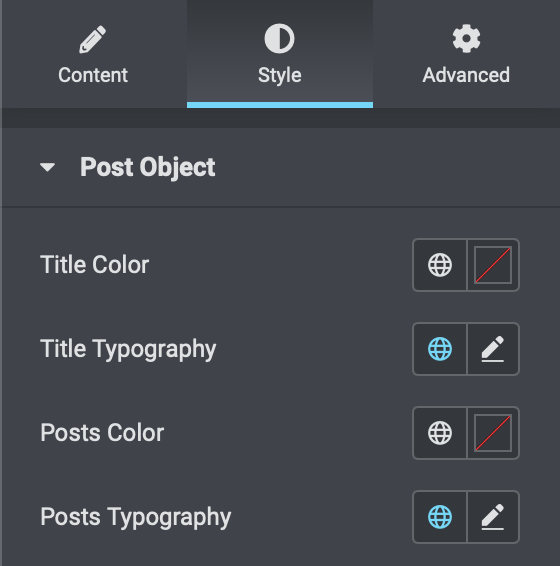Viewport: 560px width, 566px height.
Task: Click the Content tab pencil icon
Action: 93,39
